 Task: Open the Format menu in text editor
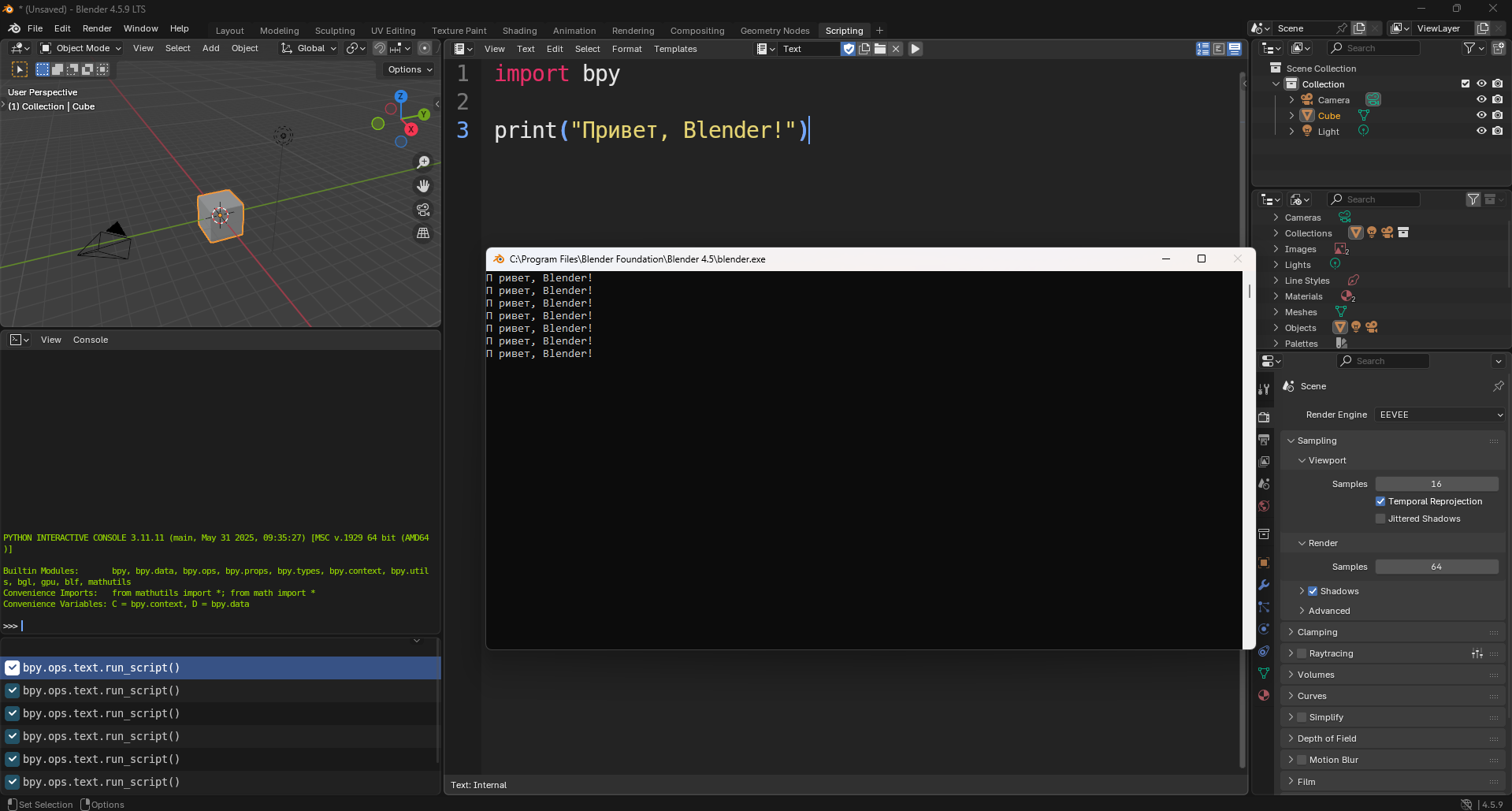point(627,49)
